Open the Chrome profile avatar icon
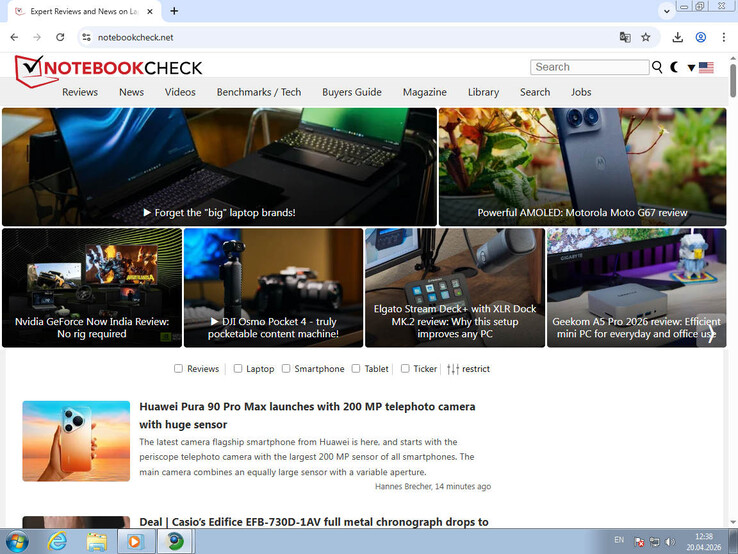This screenshot has height=554, width=738. click(701, 37)
